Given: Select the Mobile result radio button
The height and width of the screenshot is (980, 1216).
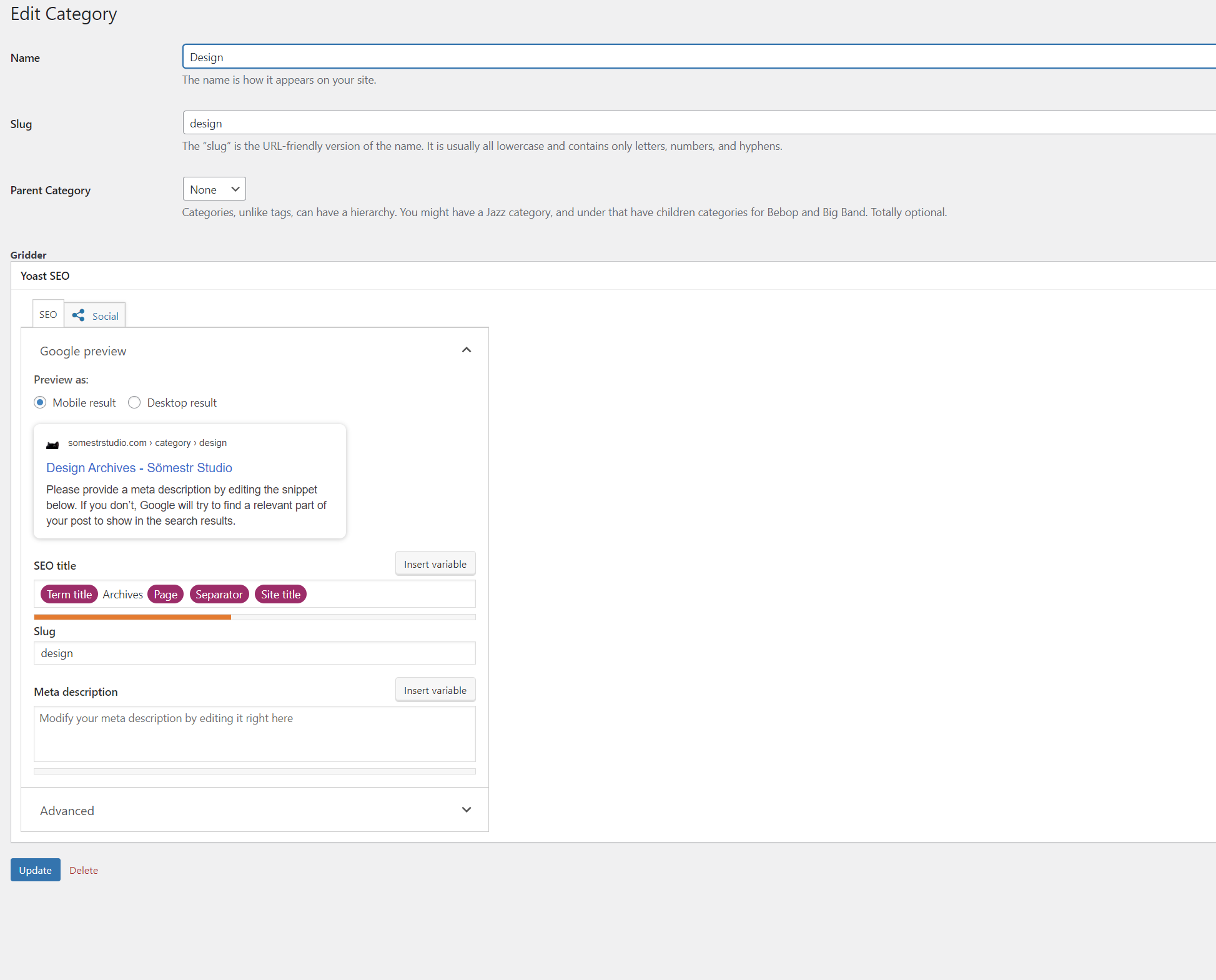Looking at the screenshot, I should [x=41, y=403].
